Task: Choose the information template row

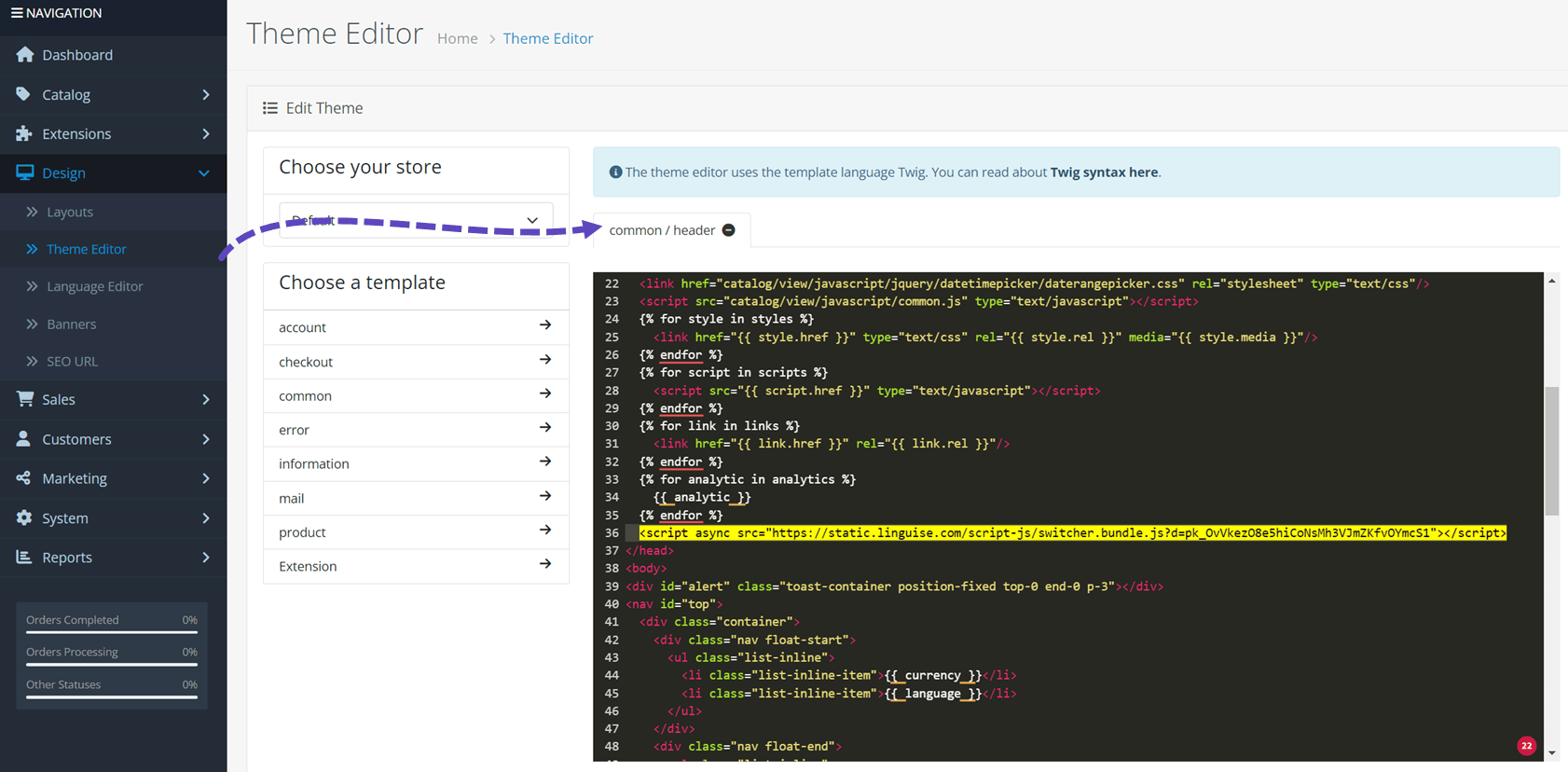Action: coord(416,463)
